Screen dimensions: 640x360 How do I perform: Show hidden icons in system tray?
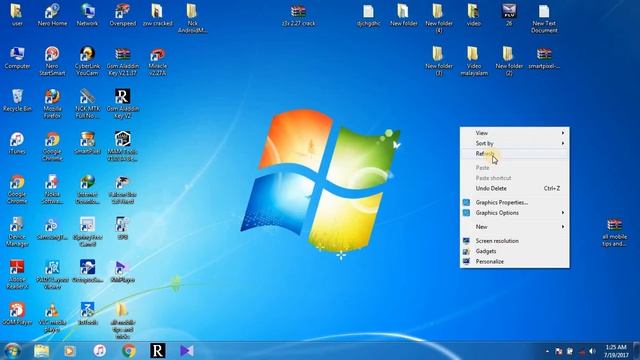click(547, 351)
